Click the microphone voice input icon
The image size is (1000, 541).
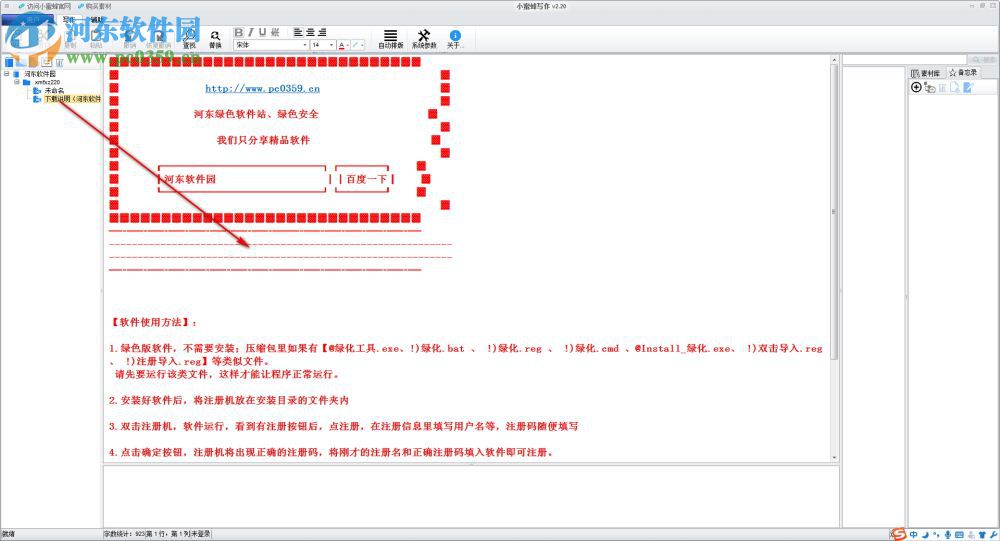pyautogui.click(x=948, y=535)
